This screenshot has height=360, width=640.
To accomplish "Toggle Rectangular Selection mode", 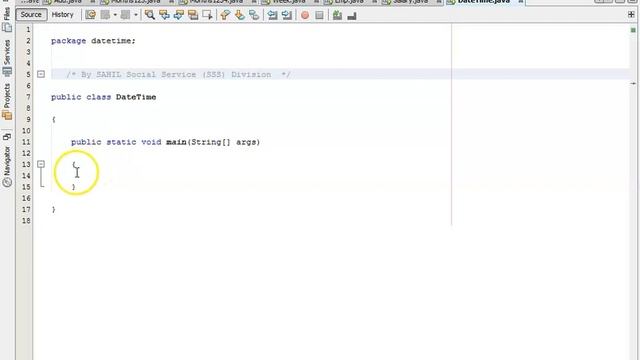I will pos(207,15).
